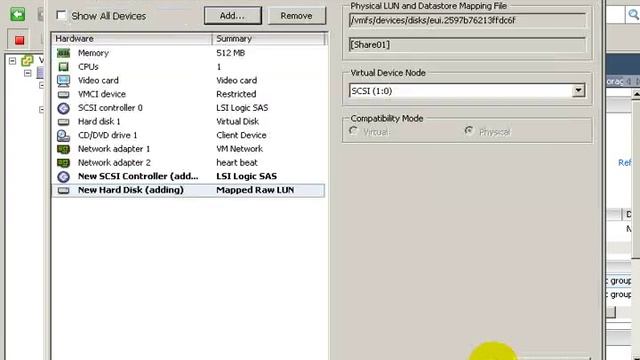Select the CD/DVD drive 1 row

189,135
